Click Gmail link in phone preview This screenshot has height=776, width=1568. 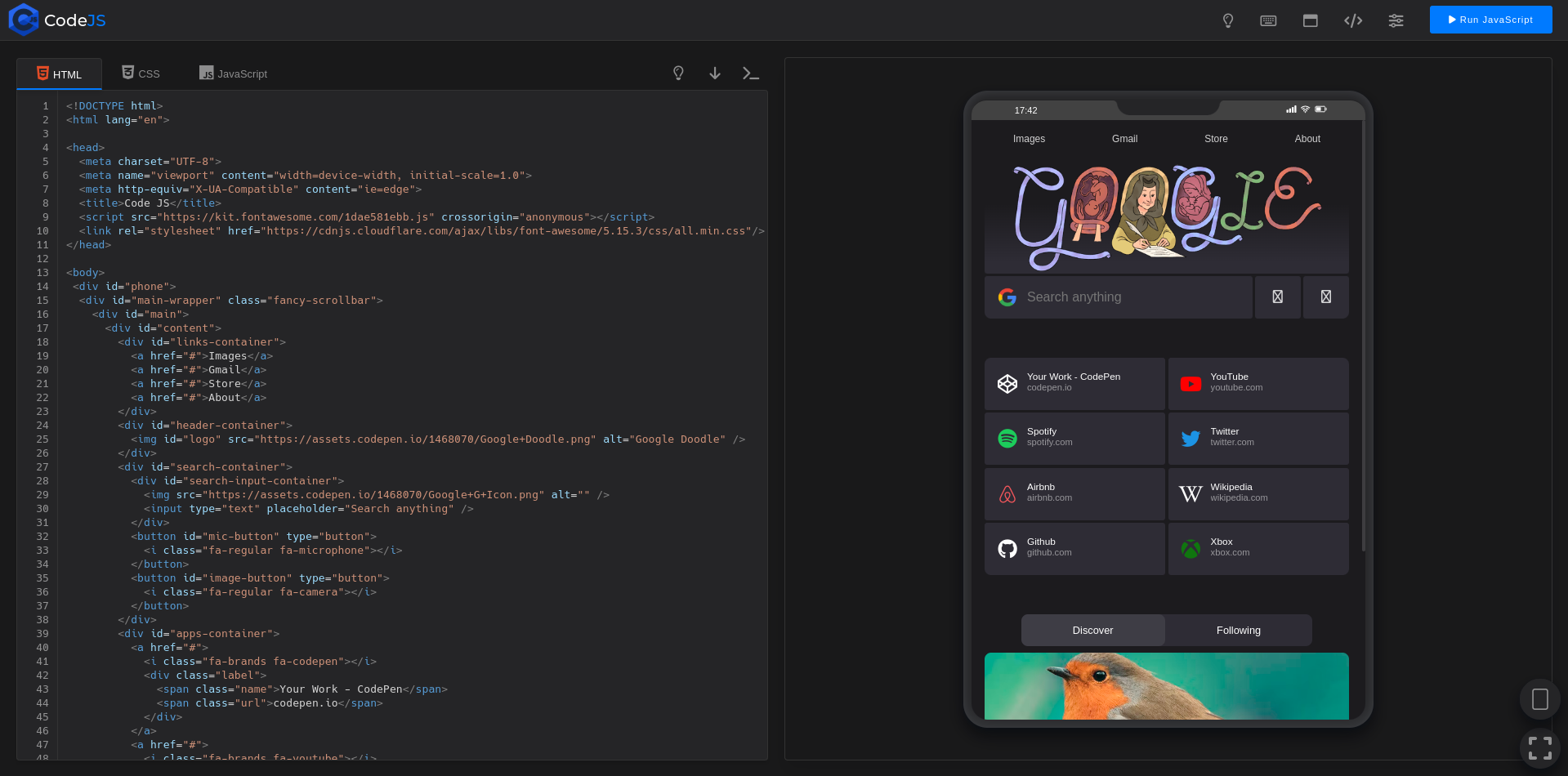[1124, 139]
